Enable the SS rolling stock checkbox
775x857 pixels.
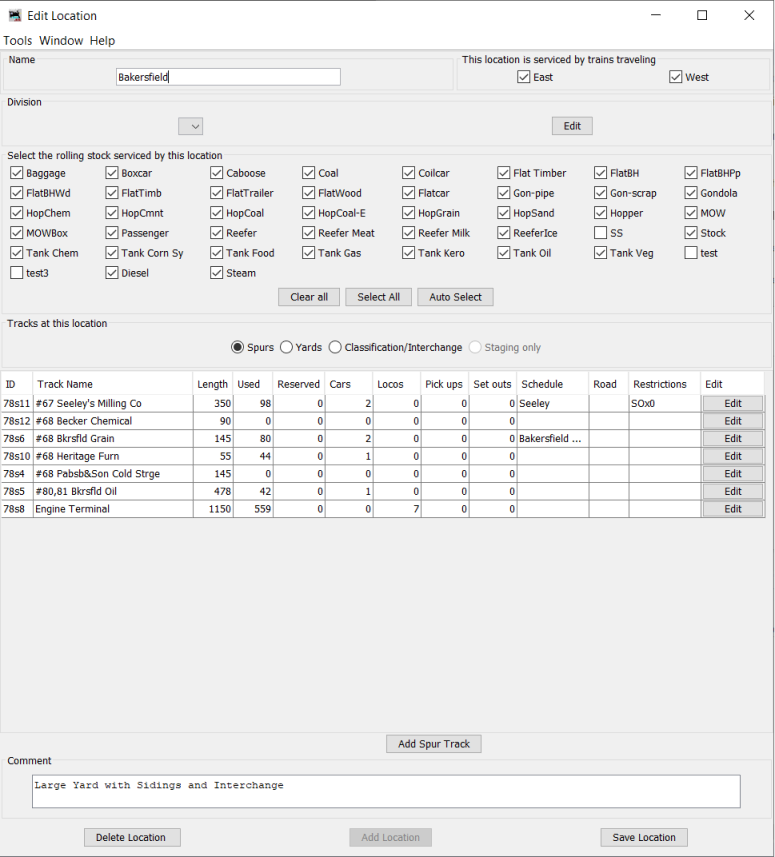(601, 233)
